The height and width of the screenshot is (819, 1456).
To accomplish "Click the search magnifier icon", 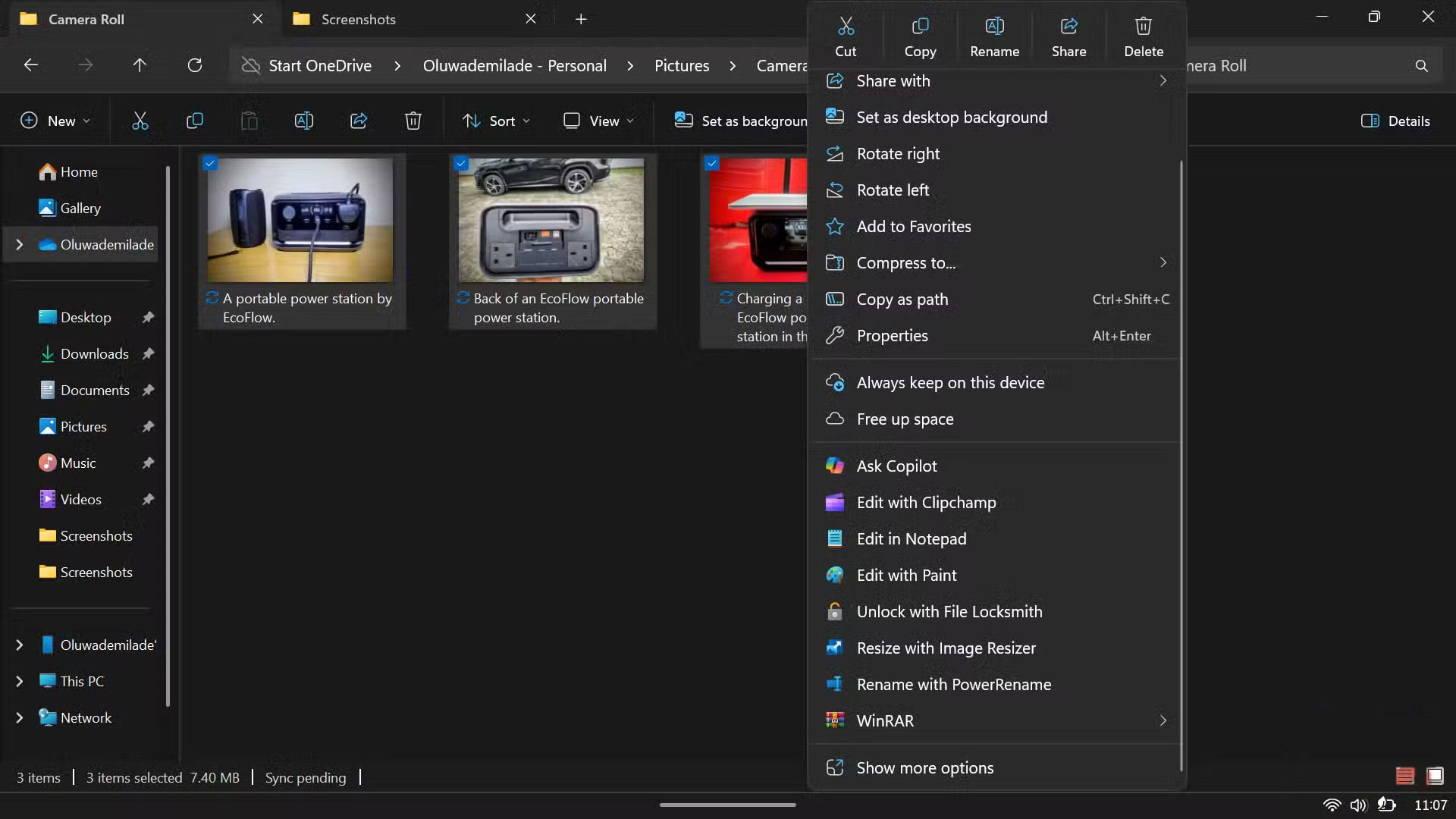I will click(1421, 66).
